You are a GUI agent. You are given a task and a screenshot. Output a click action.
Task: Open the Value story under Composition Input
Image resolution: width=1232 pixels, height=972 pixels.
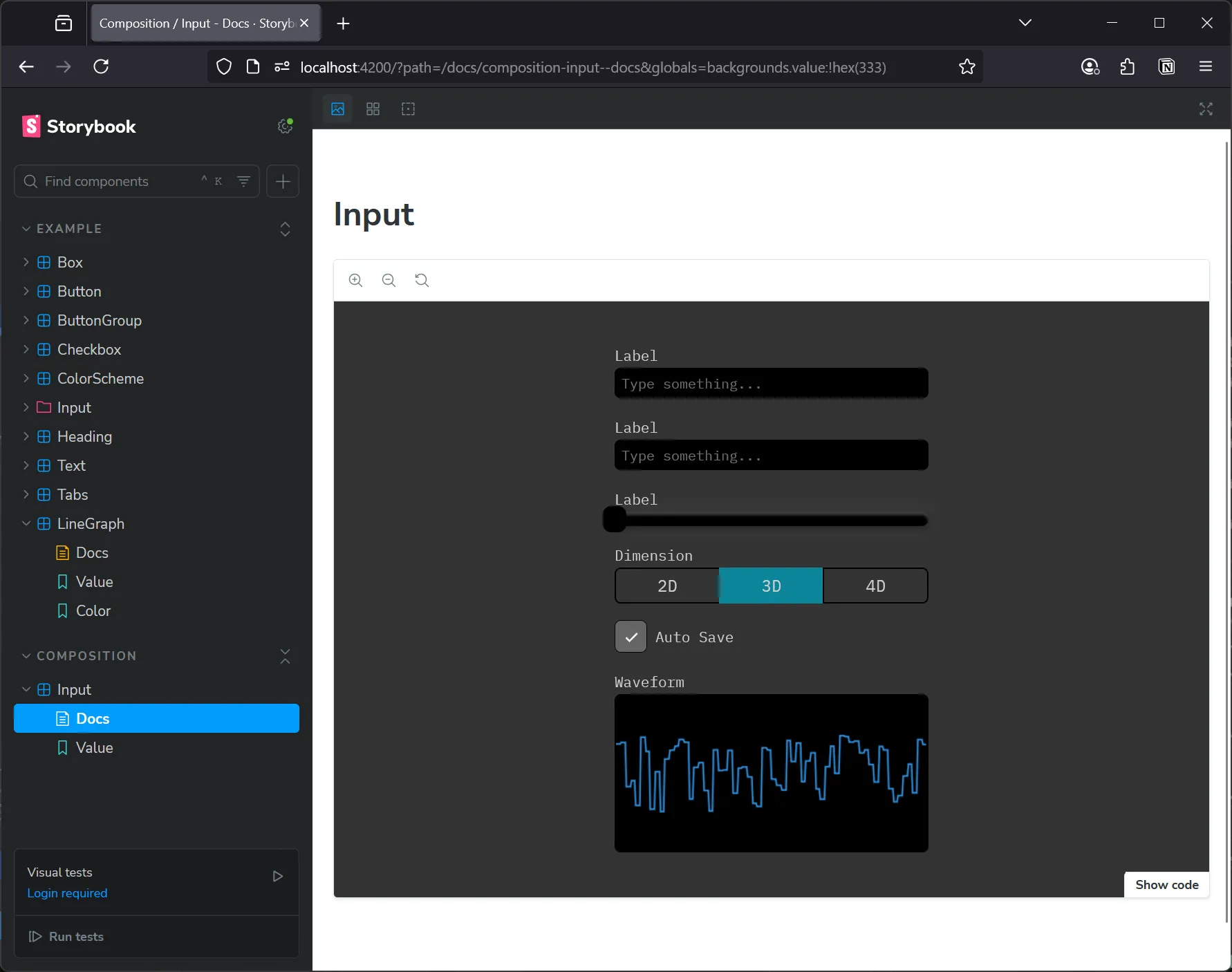(x=94, y=747)
